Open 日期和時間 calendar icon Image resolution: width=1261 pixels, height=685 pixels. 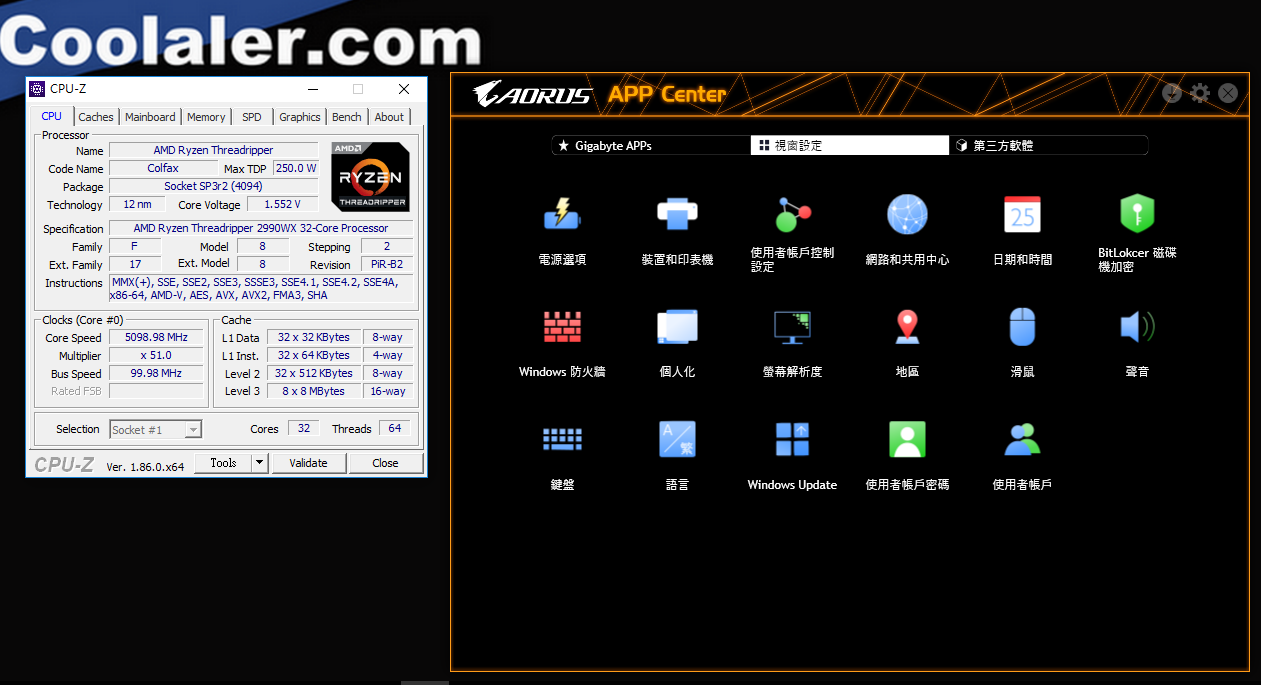pyautogui.click(x=1022, y=214)
